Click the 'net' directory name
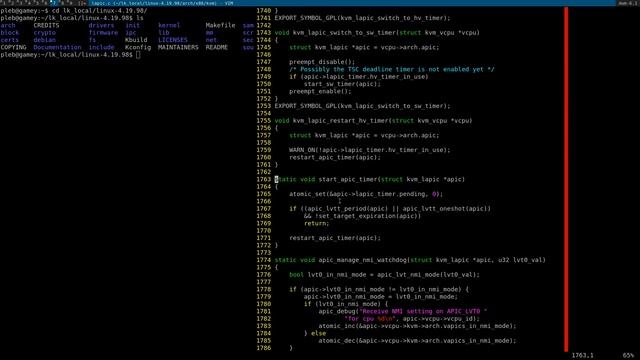This screenshot has height=360, width=640. click(x=211, y=40)
